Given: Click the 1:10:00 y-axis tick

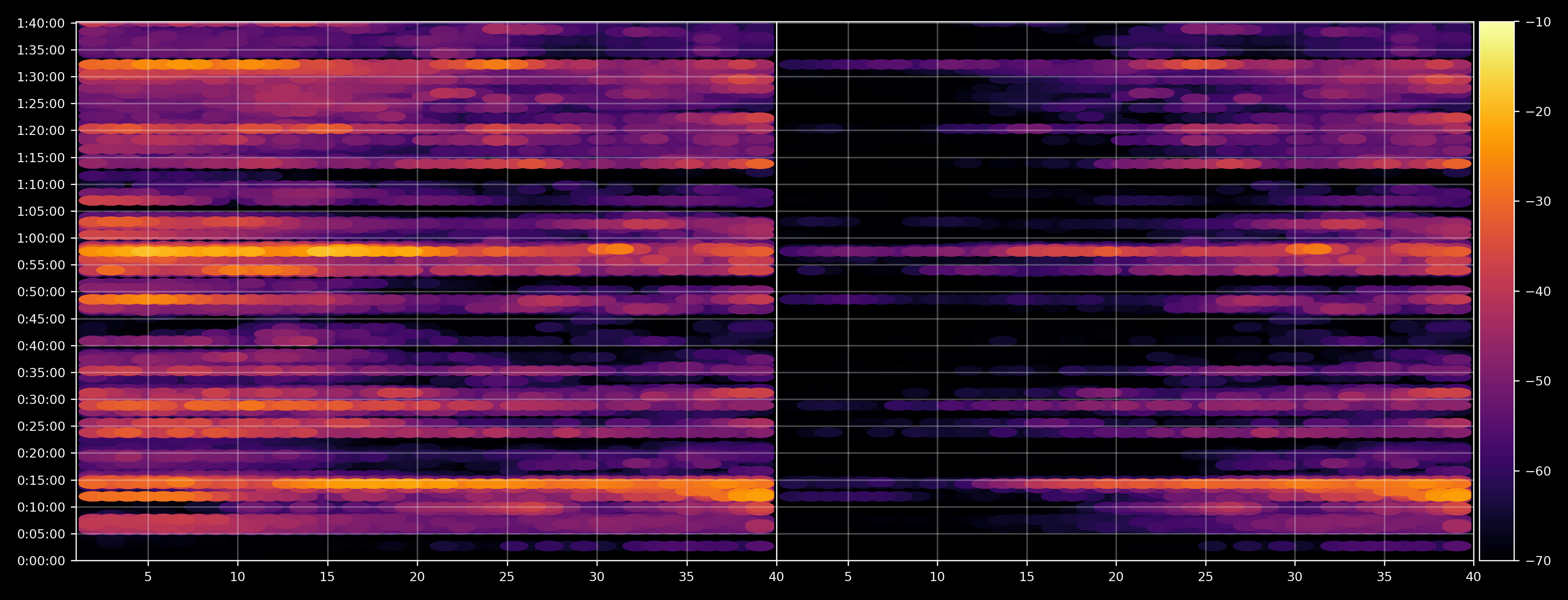Looking at the screenshot, I should click(41, 185).
